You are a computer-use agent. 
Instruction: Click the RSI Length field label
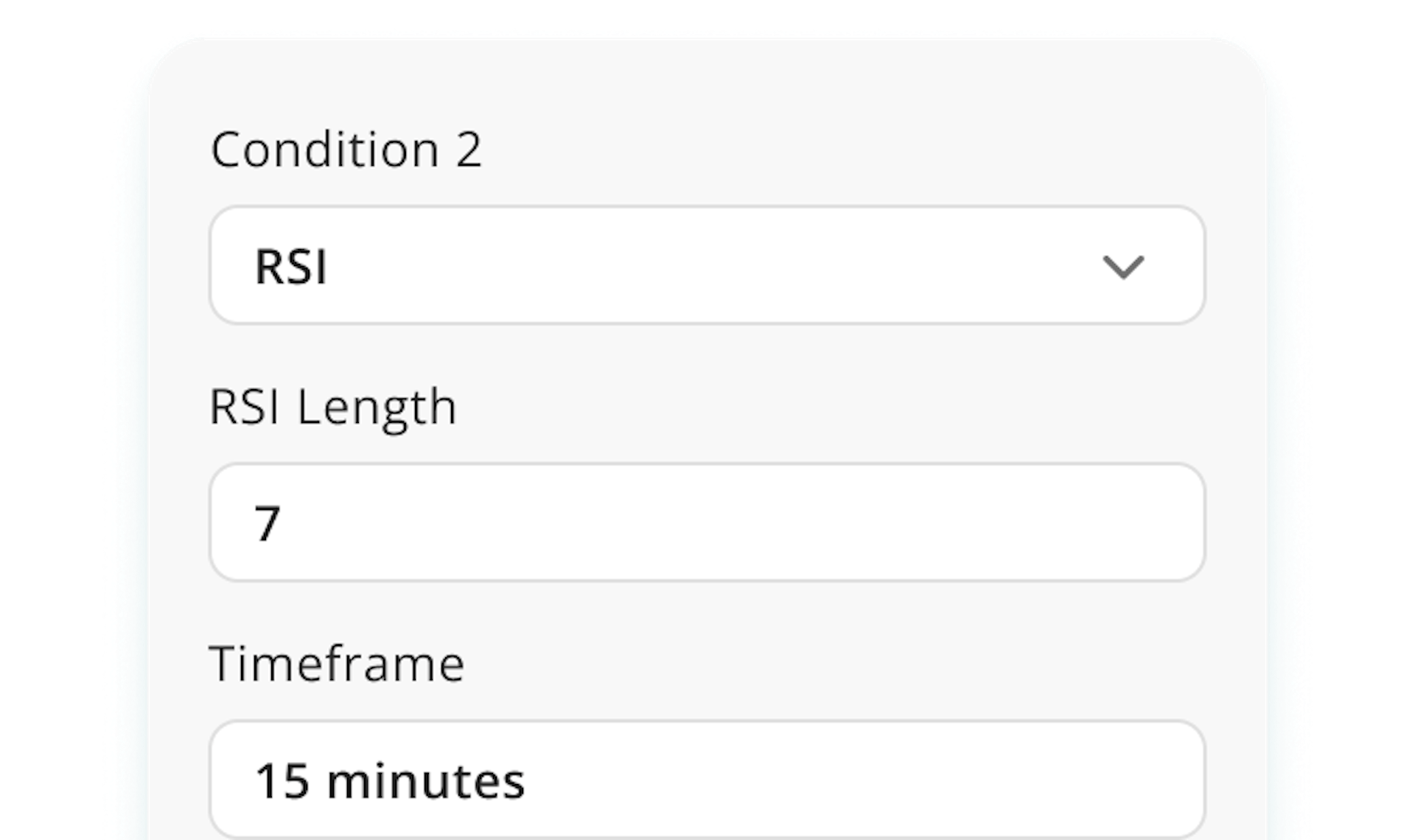(x=333, y=407)
